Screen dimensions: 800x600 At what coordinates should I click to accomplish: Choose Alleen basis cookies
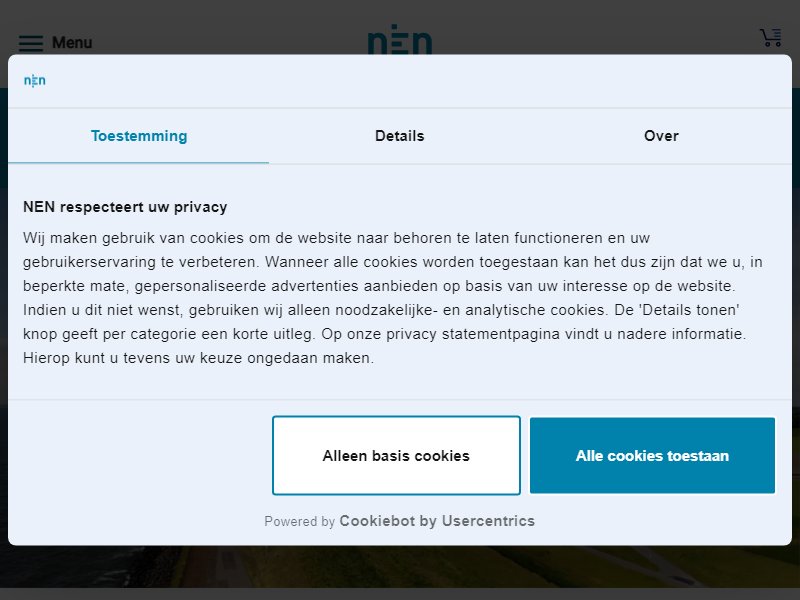tap(396, 455)
